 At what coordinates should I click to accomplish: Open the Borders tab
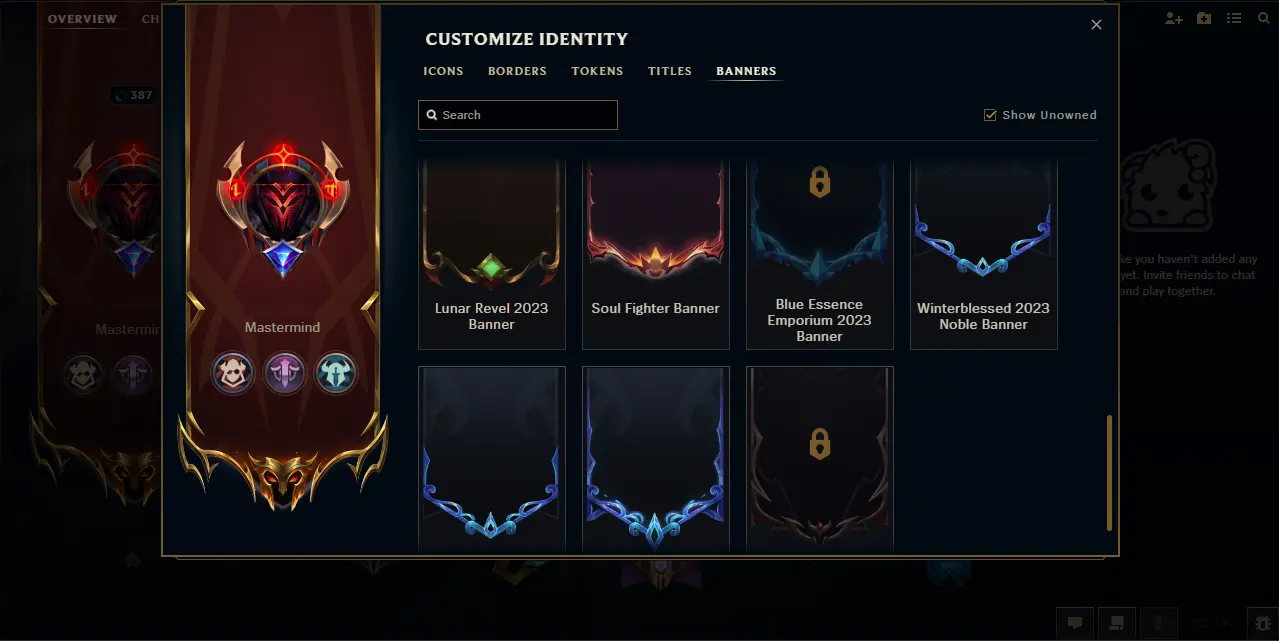point(517,71)
